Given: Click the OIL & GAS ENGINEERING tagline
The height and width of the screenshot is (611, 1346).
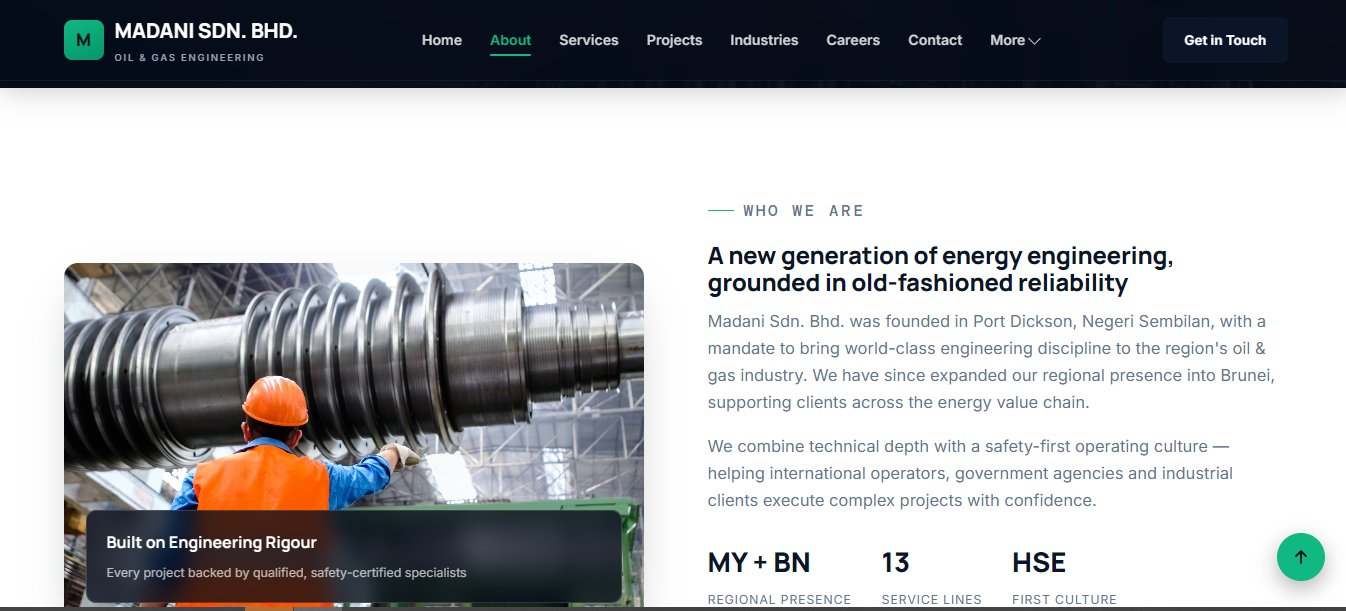Looking at the screenshot, I should click(189, 58).
